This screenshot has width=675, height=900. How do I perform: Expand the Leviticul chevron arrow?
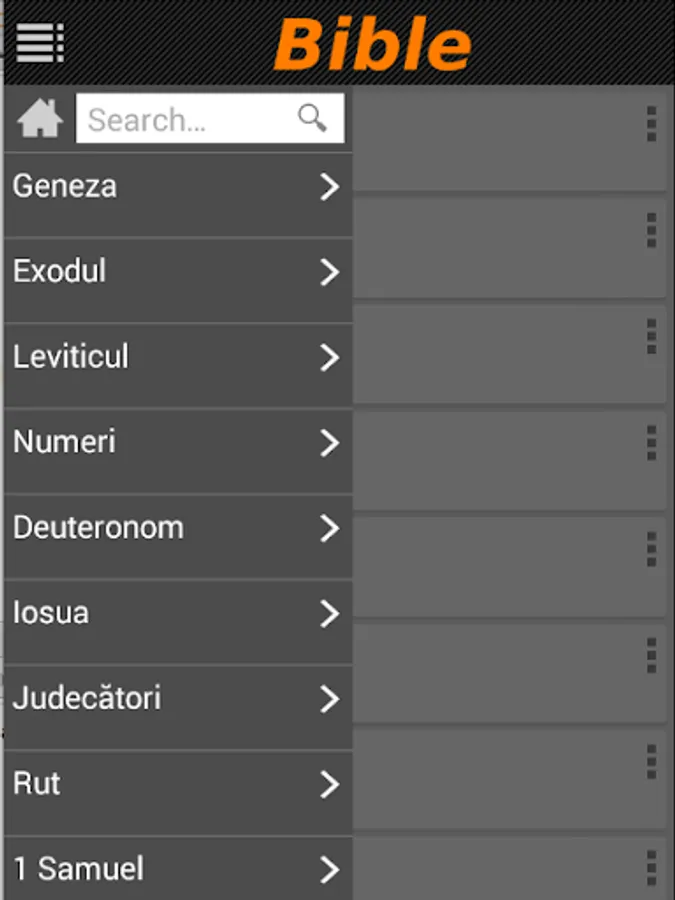[329, 358]
